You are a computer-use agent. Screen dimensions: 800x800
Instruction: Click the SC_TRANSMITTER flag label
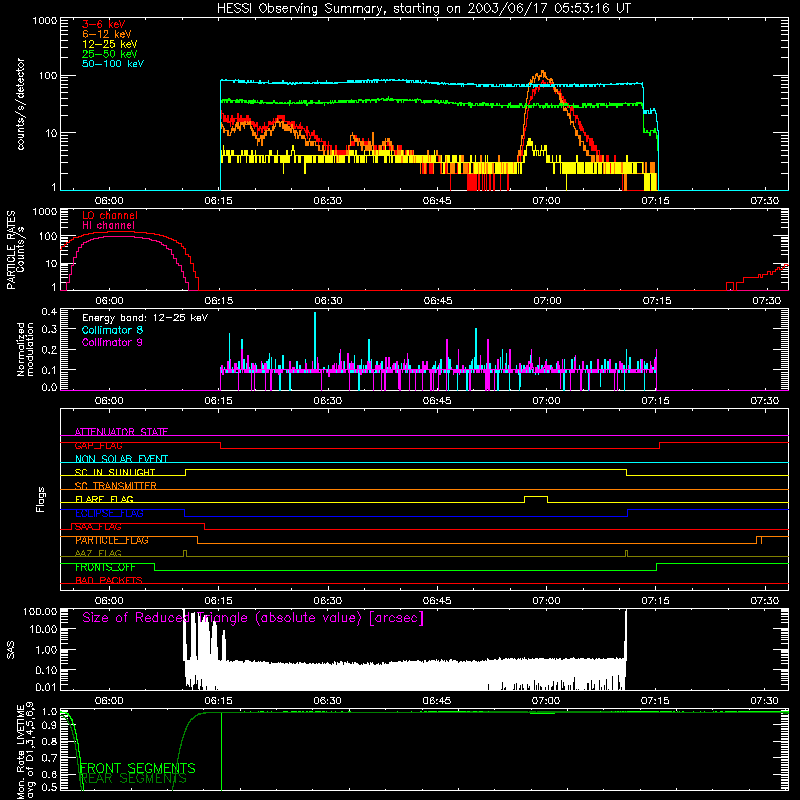[116, 486]
